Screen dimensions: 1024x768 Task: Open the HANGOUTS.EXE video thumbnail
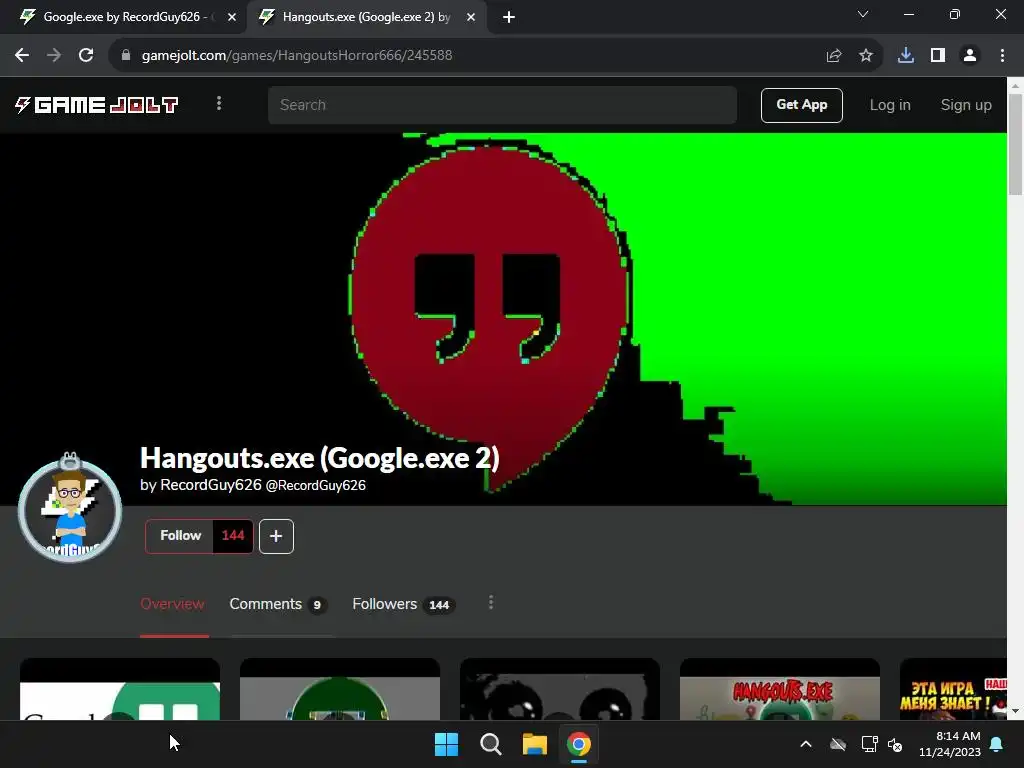click(780, 689)
